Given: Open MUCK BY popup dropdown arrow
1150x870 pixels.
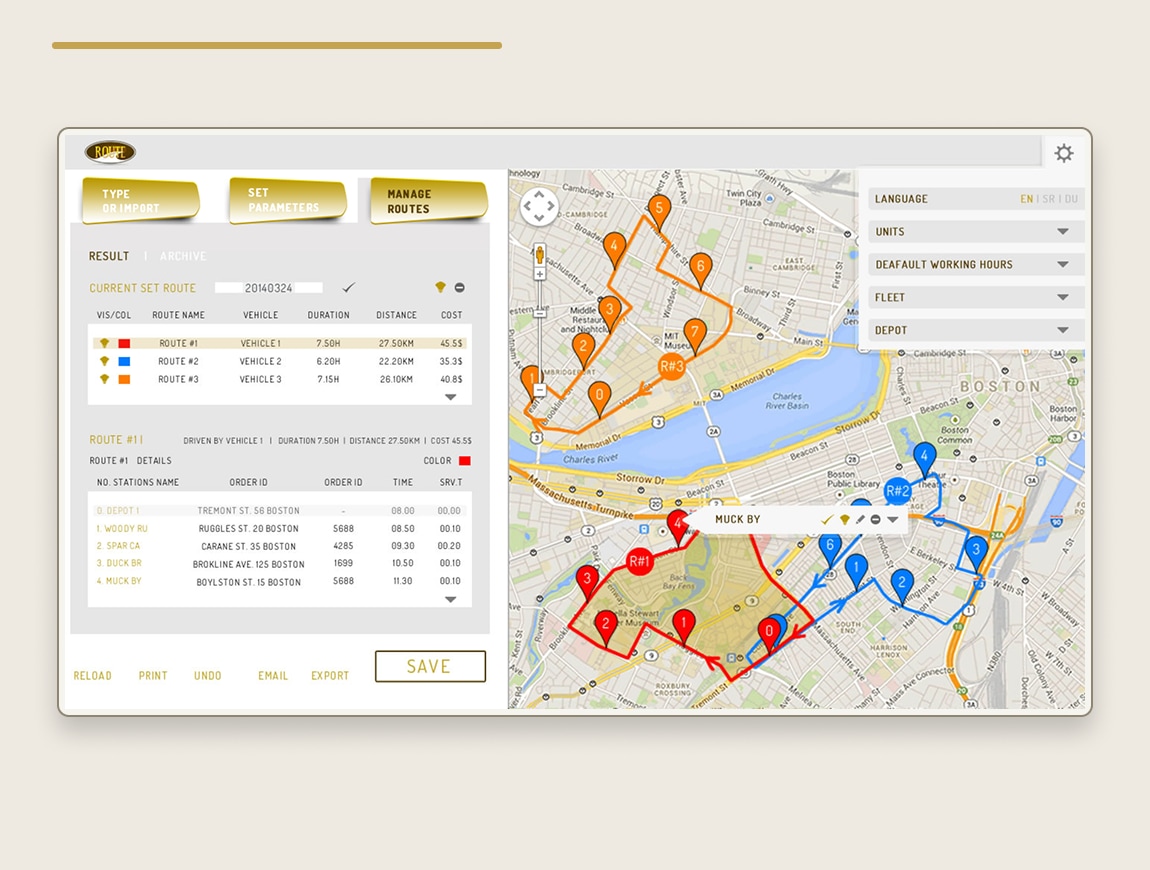Looking at the screenshot, I should (893, 519).
